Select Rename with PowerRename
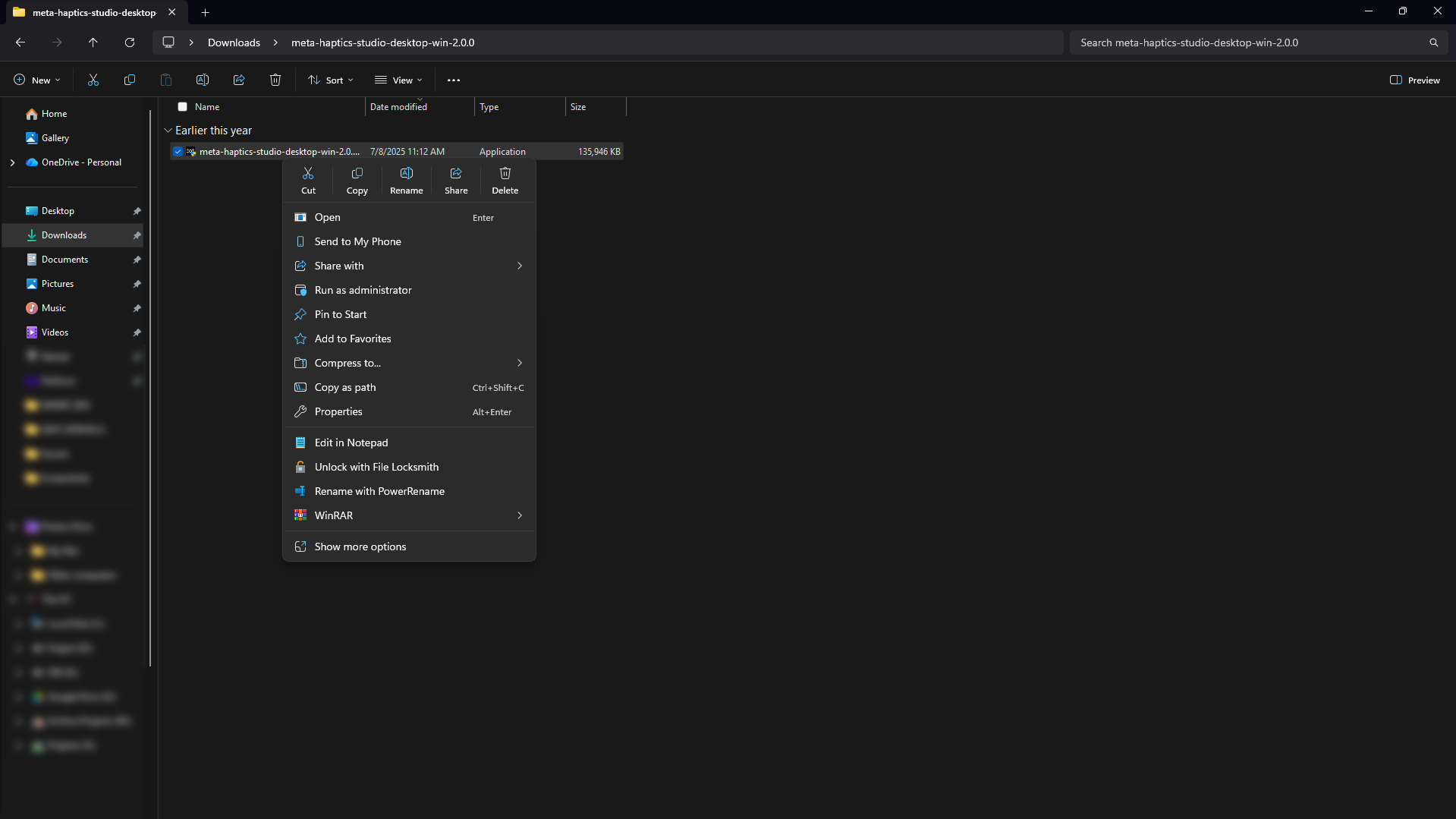1456x819 pixels. coord(410,491)
